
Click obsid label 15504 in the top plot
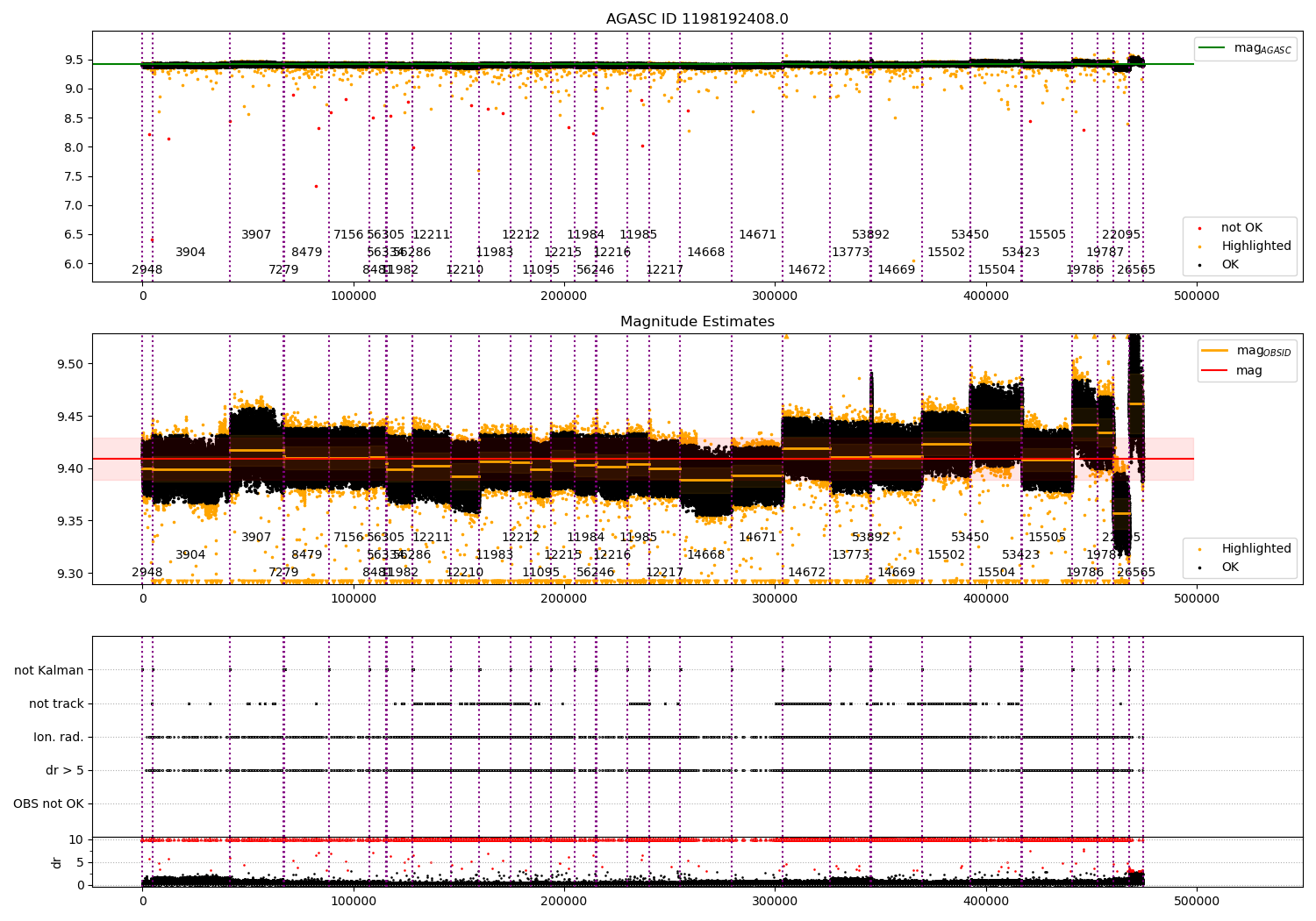pyautogui.click(x=997, y=269)
